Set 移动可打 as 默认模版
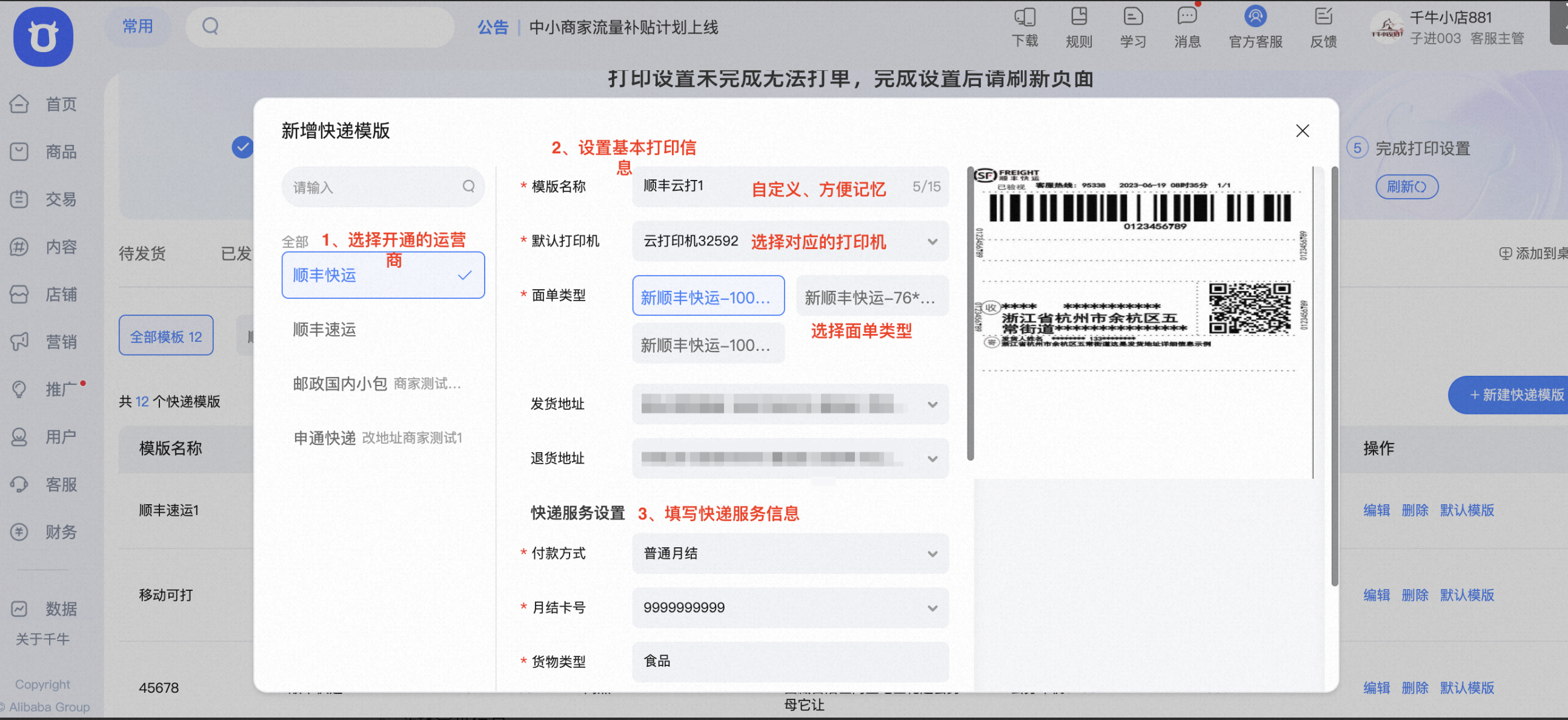 click(x=1466, y=595)
